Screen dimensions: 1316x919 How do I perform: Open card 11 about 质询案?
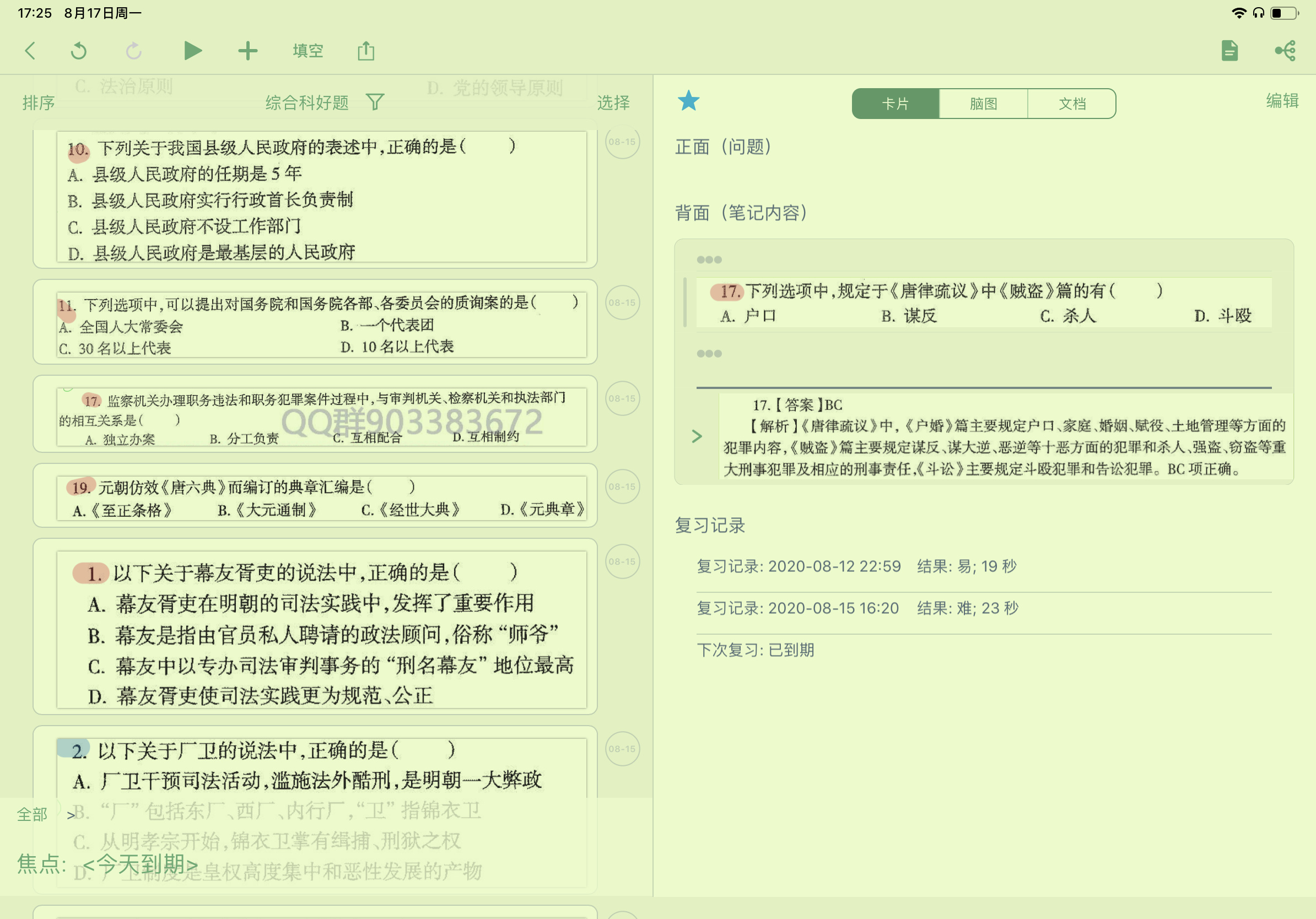[x=315, y=322]
